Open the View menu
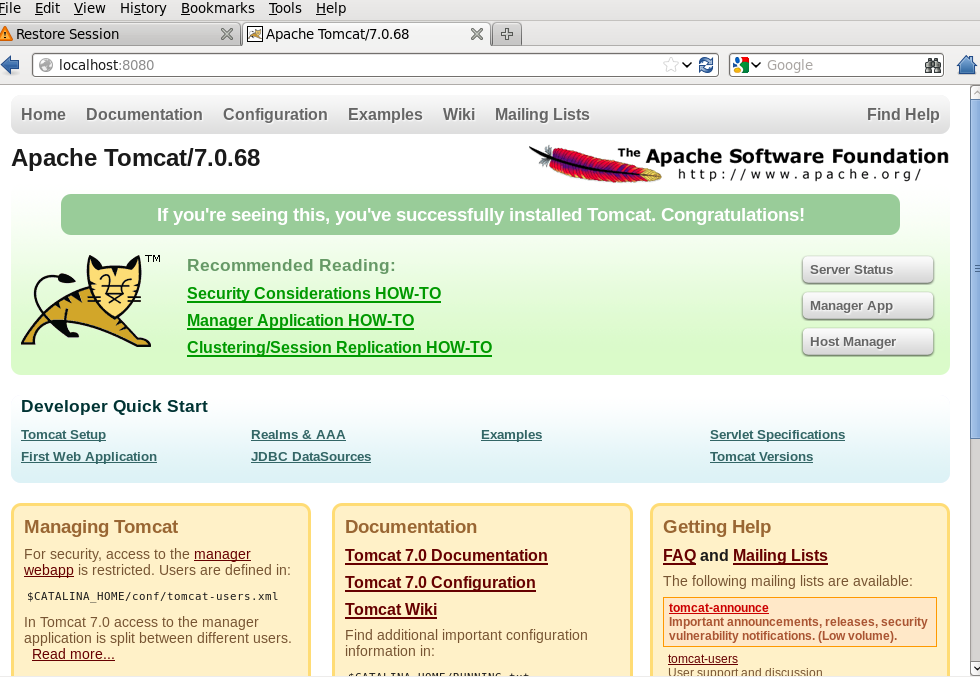 point(89,8)
